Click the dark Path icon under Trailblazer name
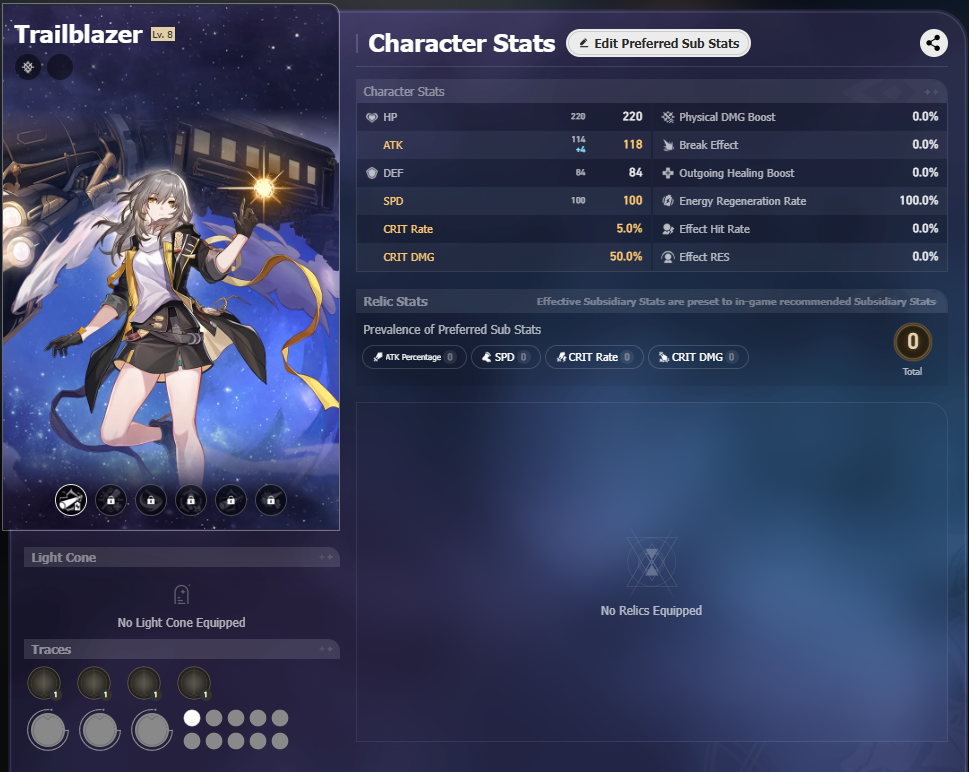The height and width of the screenshot is (772, 969). click(60, 67)
